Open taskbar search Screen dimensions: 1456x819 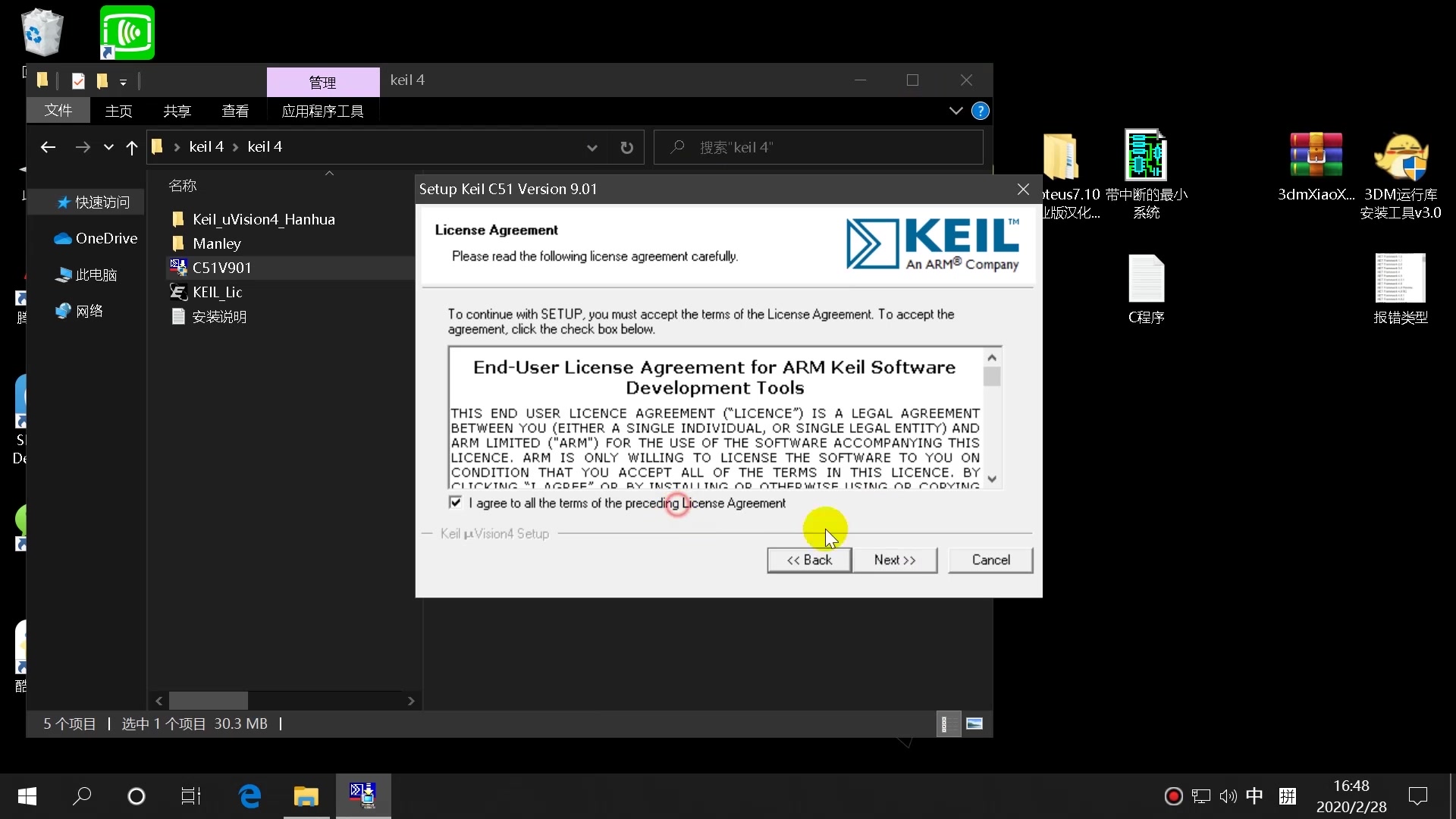(82, 796)
